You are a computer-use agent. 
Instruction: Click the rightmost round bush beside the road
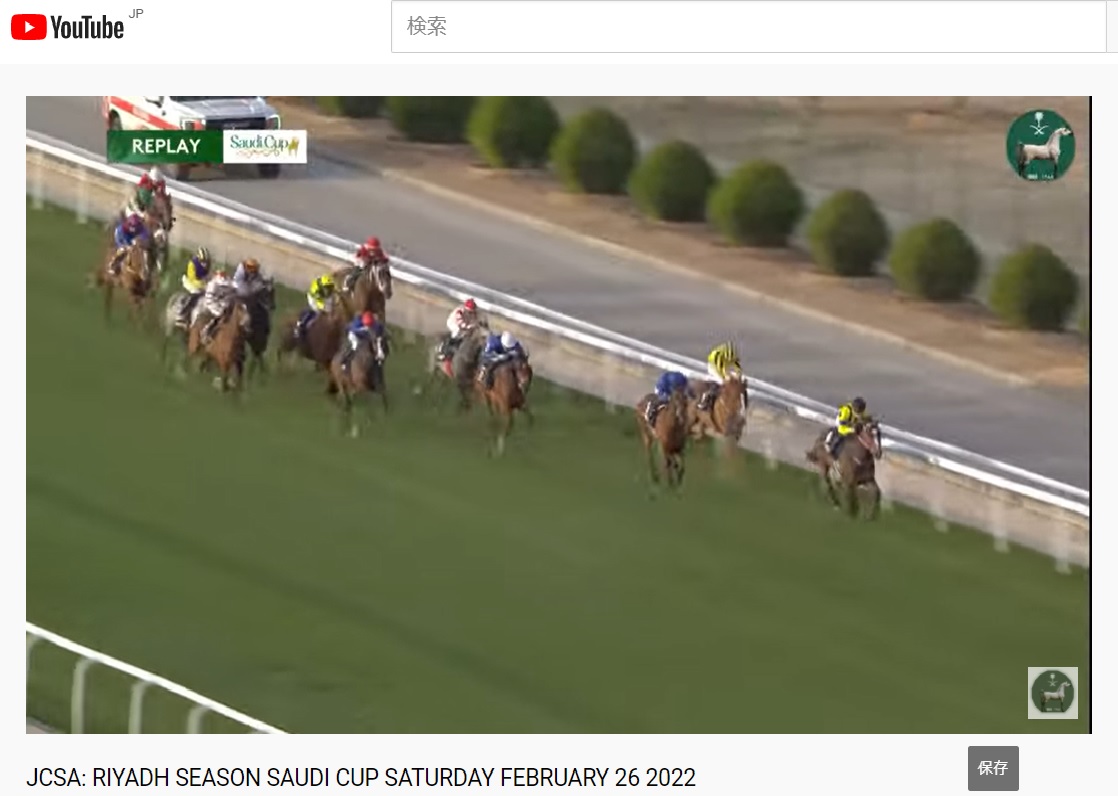[x=1032, y=287]
